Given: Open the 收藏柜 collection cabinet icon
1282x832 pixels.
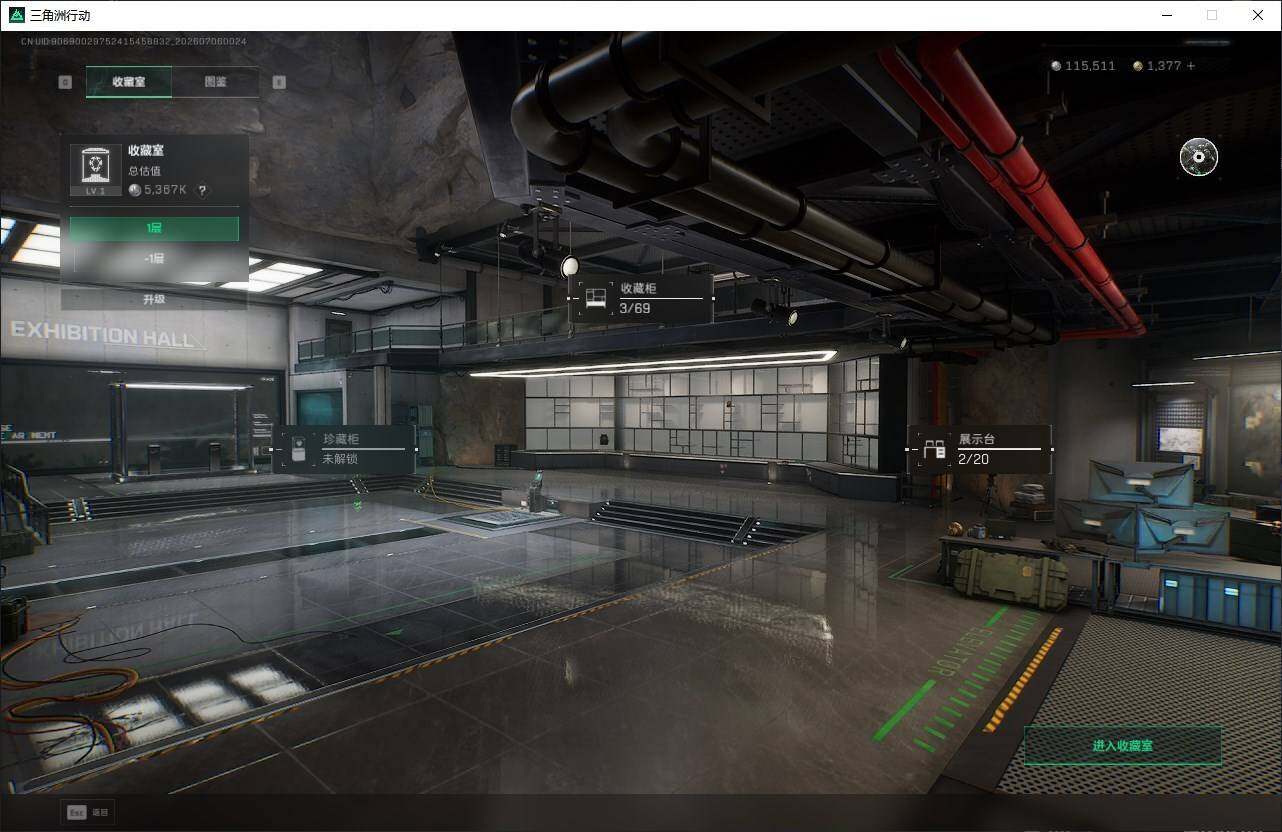Looking at the screenshot, I should pos(596,298).
